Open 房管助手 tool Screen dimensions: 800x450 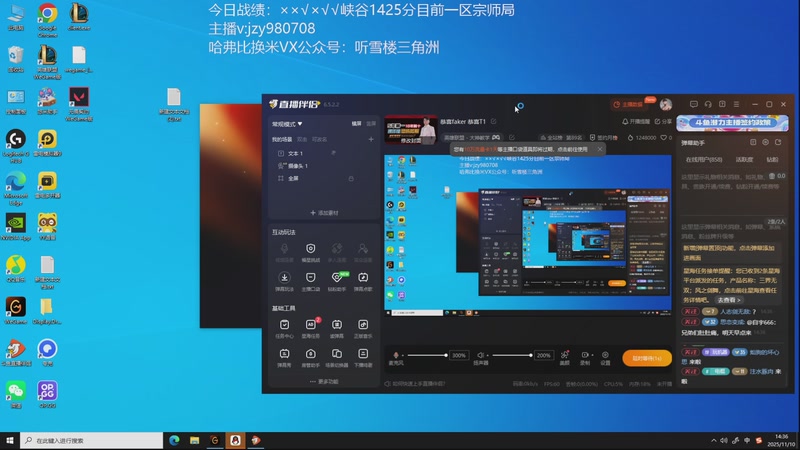click(310, 358)
